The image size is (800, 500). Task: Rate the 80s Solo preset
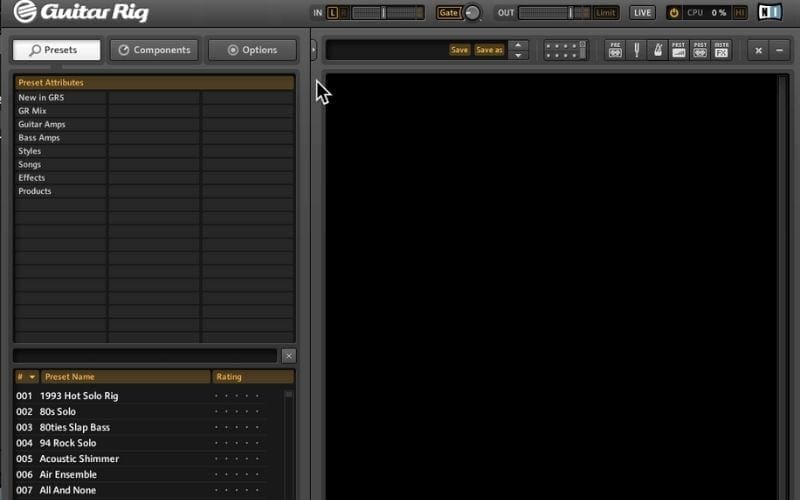tap(236, 411)
